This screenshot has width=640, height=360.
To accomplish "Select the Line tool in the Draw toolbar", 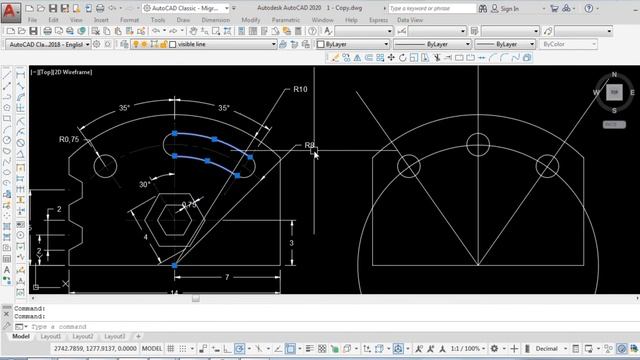I will (x=7, y=75).
